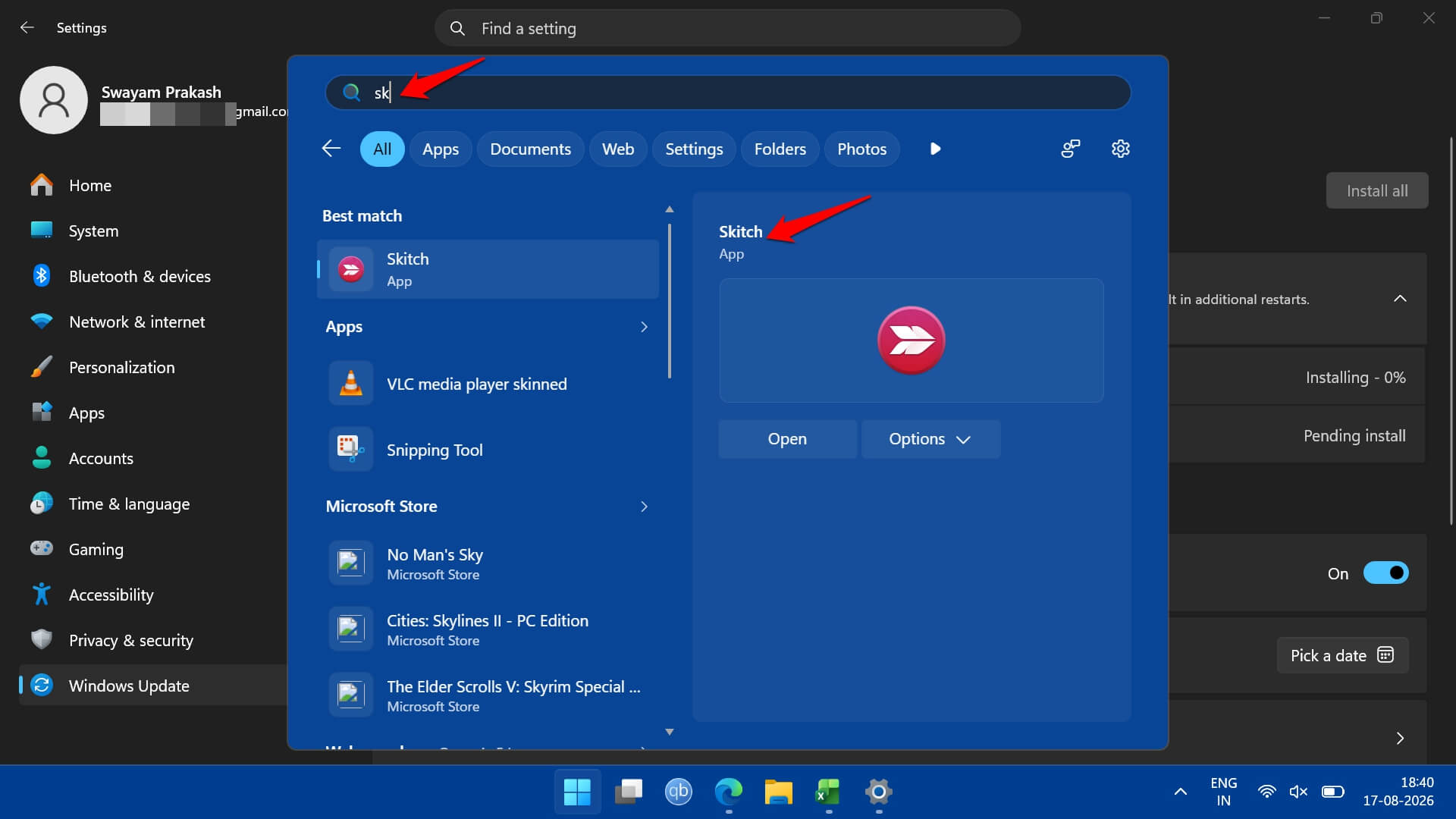The height and width of the screenshot is (819, 1456).
Task: Open File Explorer from taskbar
Action: tap(778, 792)
